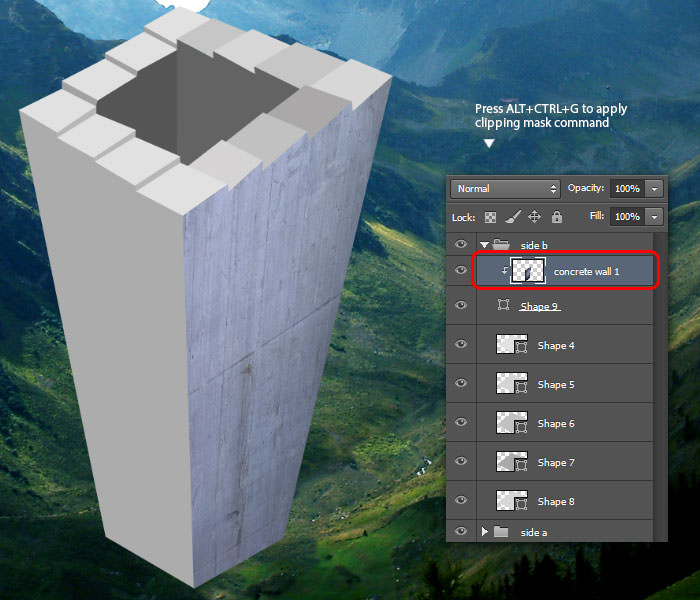Viewport: 700px width, 600px height.
Task: Open the Opacity slider dropdown arrow
Action: [654, 189]
